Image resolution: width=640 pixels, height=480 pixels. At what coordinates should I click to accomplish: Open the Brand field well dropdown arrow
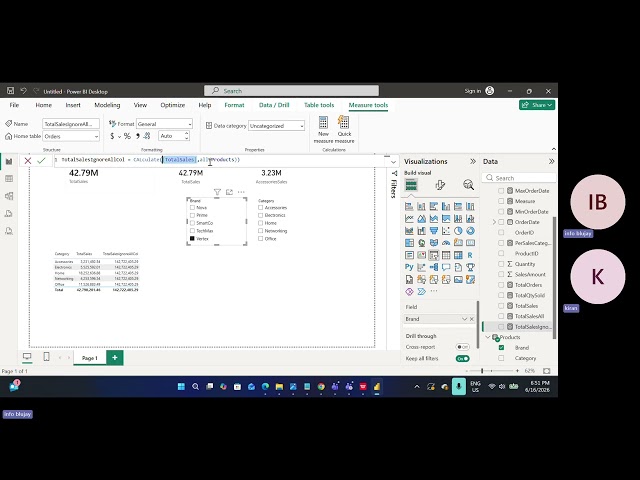point(464,319)
